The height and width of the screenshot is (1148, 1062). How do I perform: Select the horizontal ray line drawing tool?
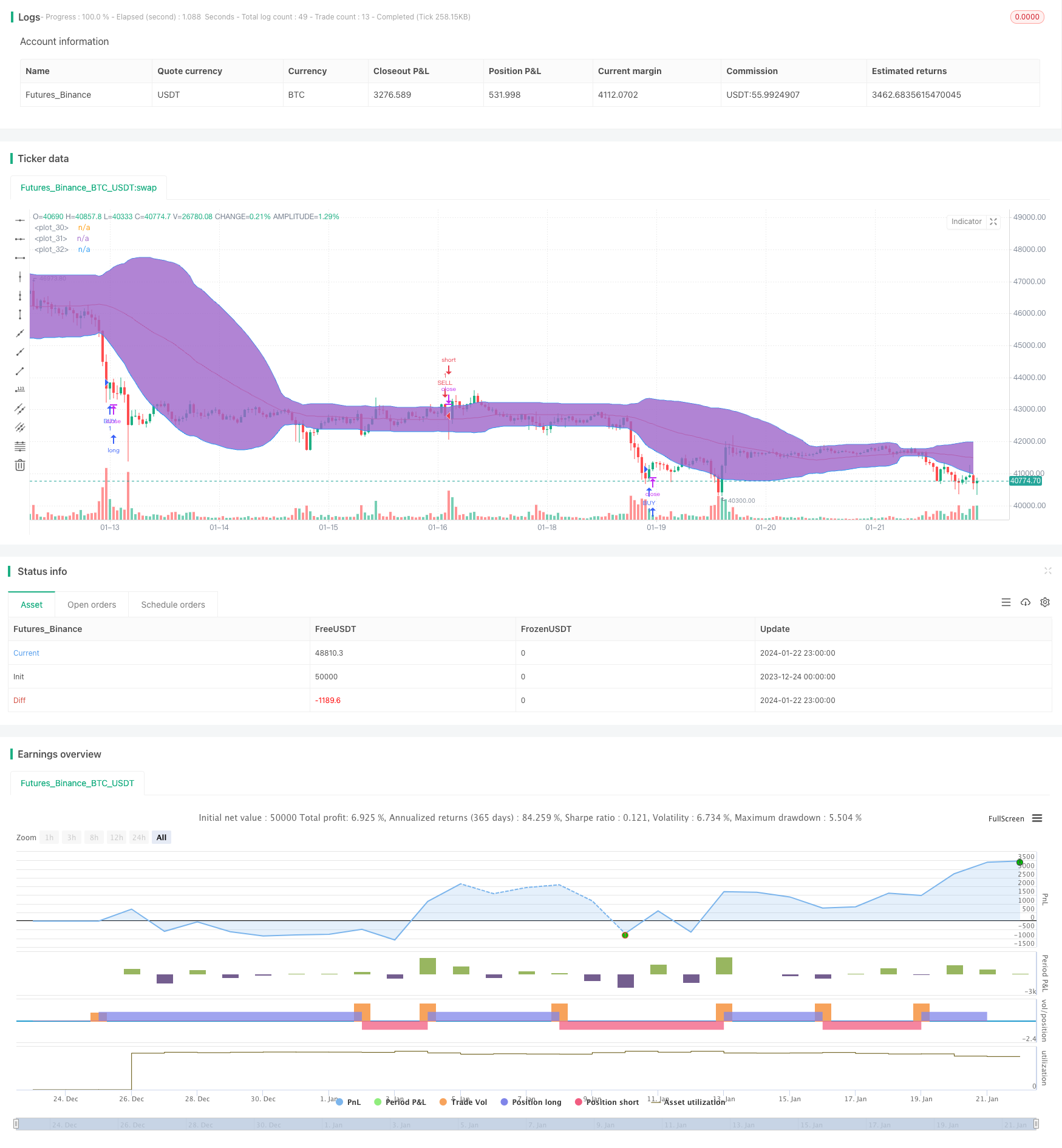[20, 239]
